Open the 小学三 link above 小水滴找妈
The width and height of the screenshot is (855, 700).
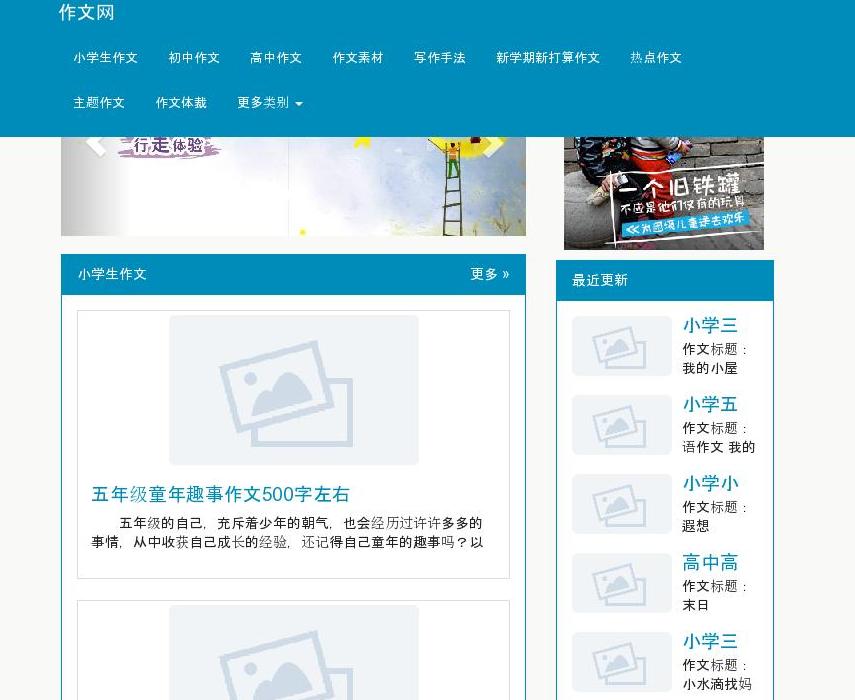point(710,642)
